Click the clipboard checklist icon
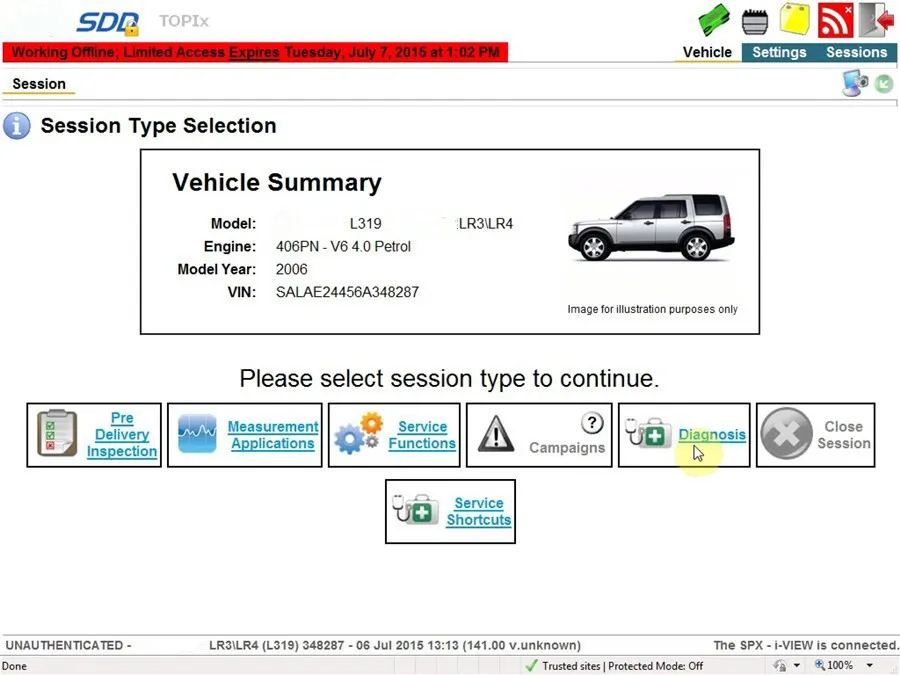900x675 pixels. [x=57, y=433]
